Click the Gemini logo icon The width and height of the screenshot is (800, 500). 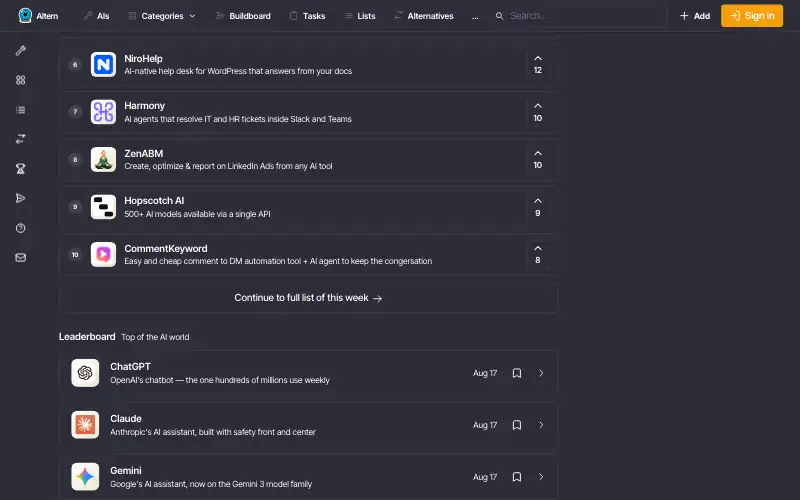click(x=85, y=477)
